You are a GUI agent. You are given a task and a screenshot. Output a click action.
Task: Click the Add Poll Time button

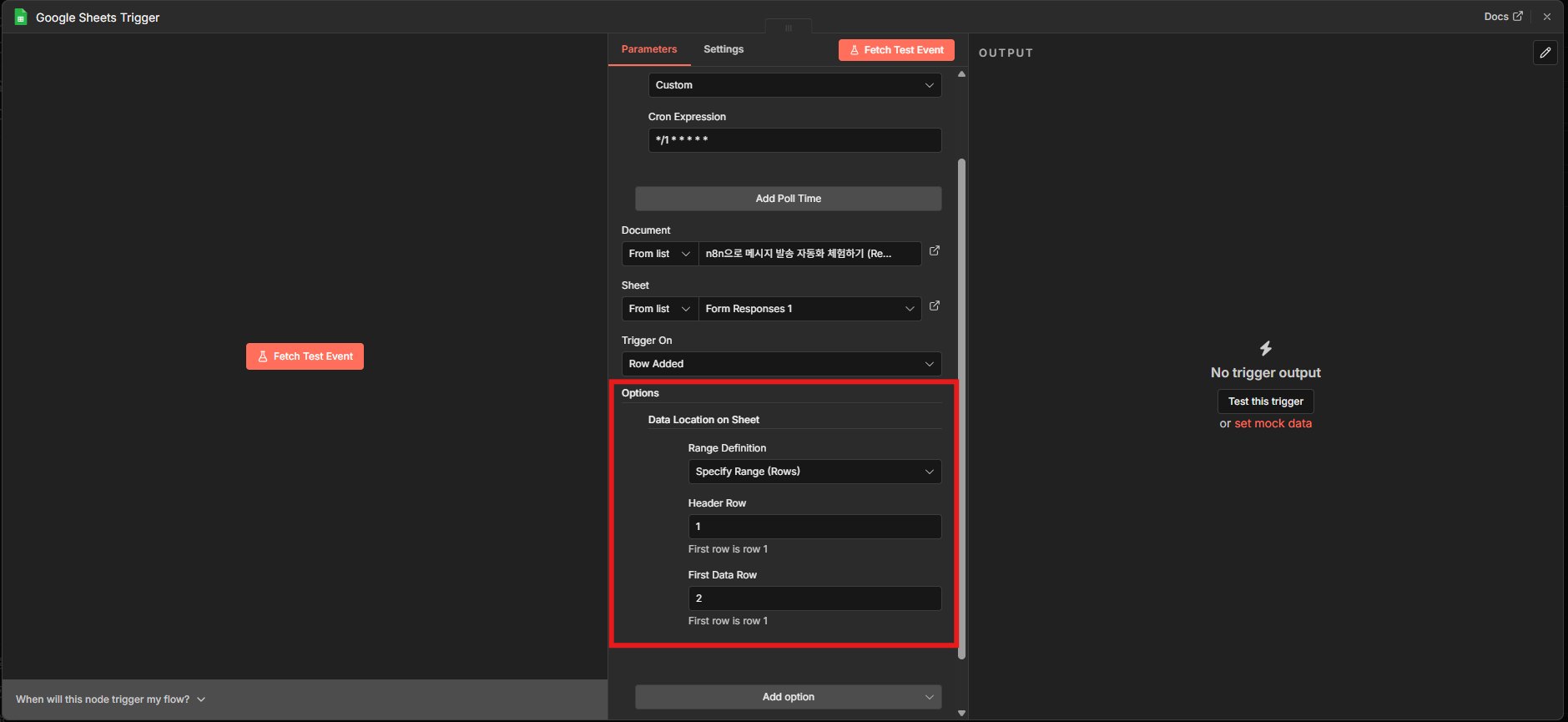coord(788,199)
